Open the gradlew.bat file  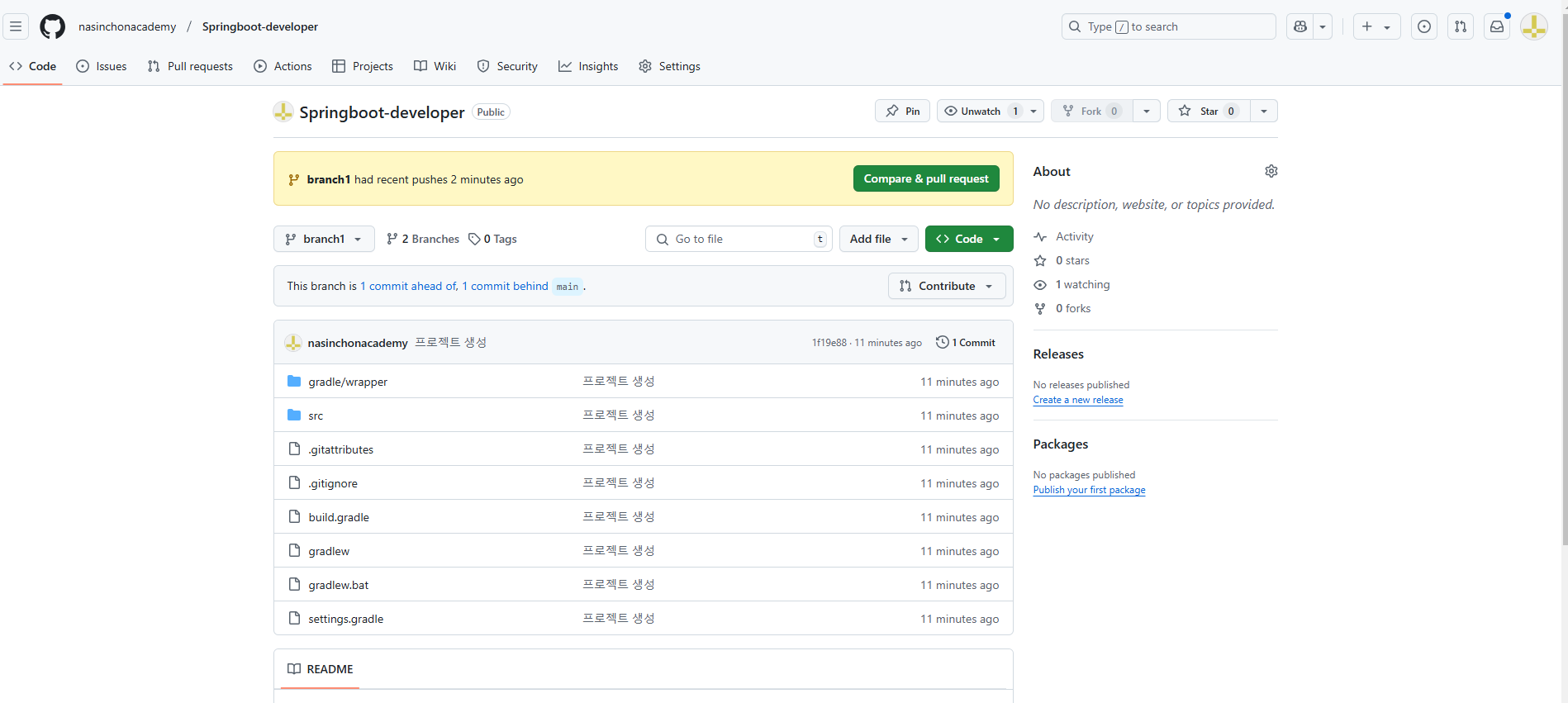tap(339, 585)
